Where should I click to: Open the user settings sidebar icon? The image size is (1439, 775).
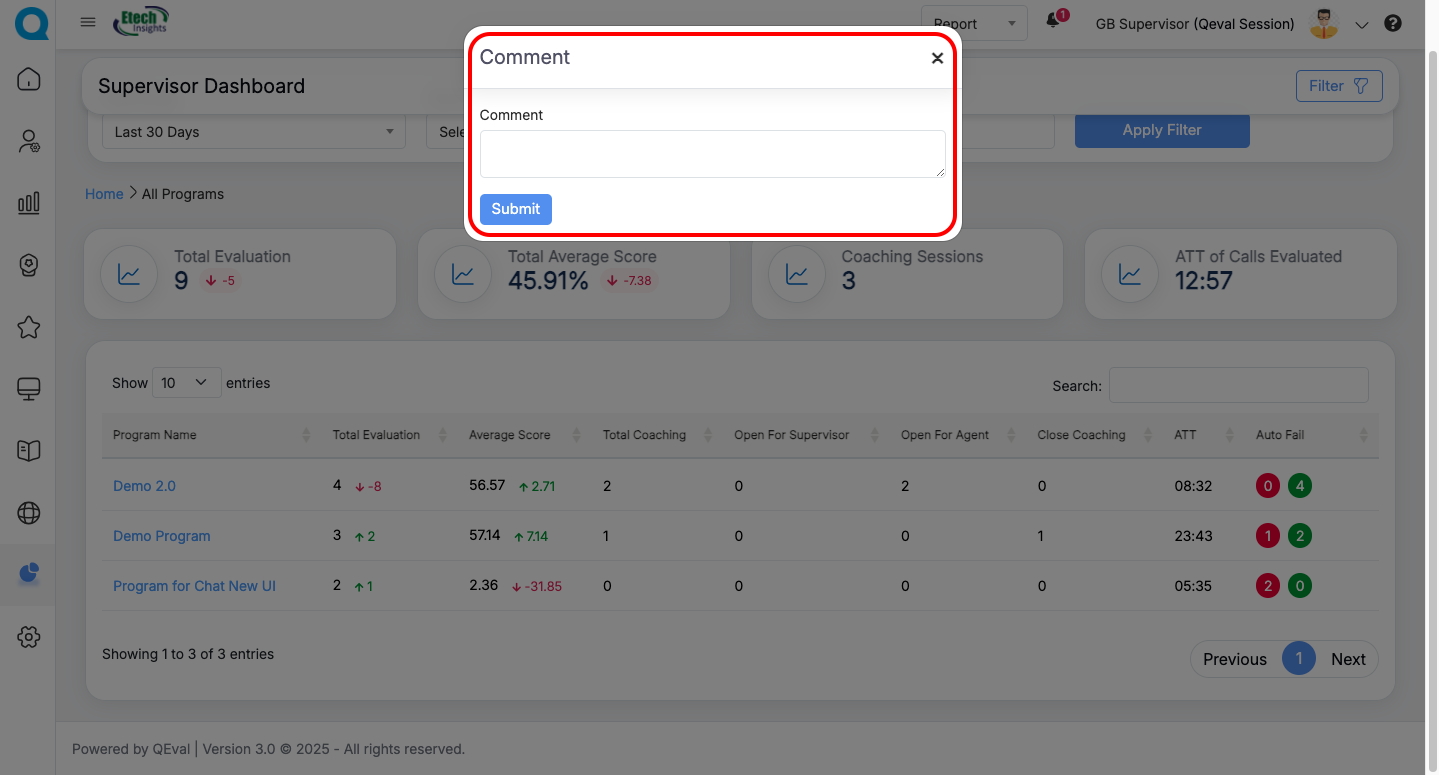(x=29, y=141)
